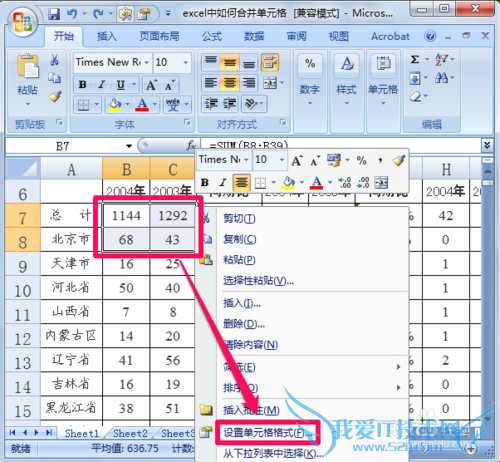Viewport: 500px width, 462px height.
Task: Click the AutoSum sigma icon
Action: pos(415,60)
